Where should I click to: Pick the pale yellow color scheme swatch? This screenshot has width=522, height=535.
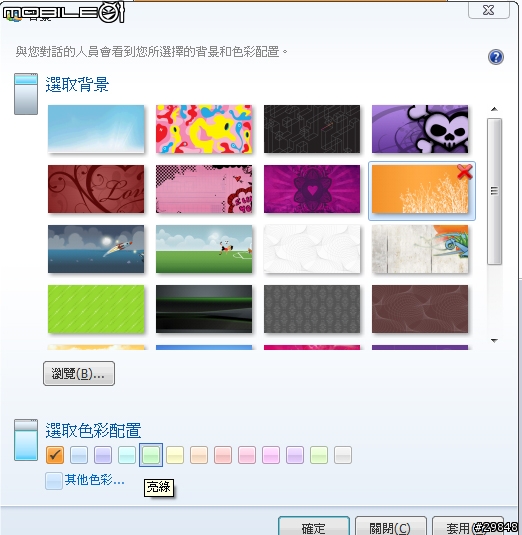(x=175, y=455)
